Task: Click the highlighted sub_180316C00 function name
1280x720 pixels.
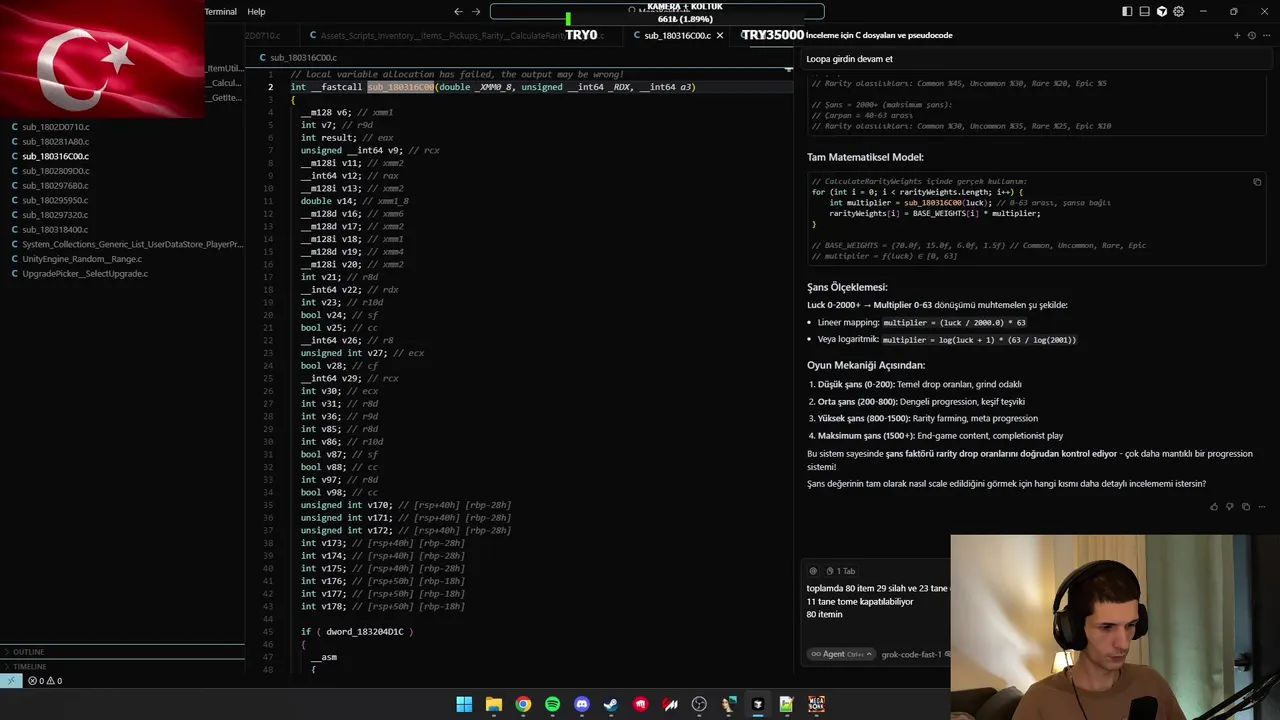Action: 400,87
